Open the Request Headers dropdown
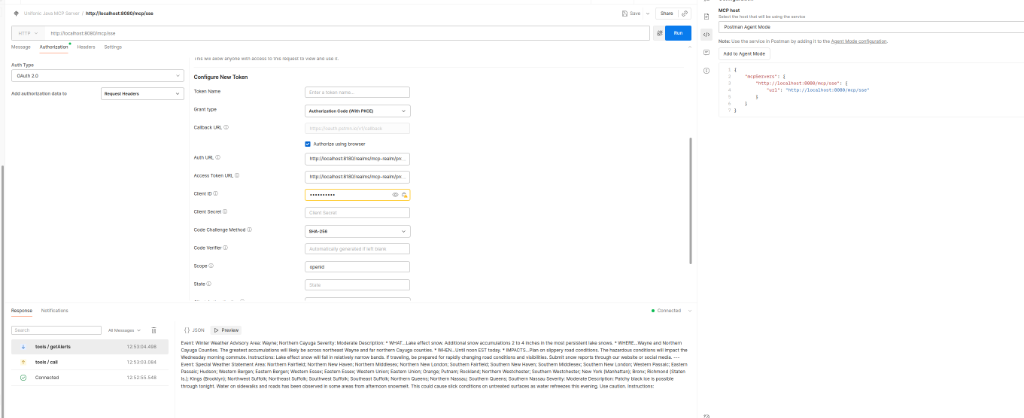The width and height of the screenshot is (1024, 418). point(142,93)
